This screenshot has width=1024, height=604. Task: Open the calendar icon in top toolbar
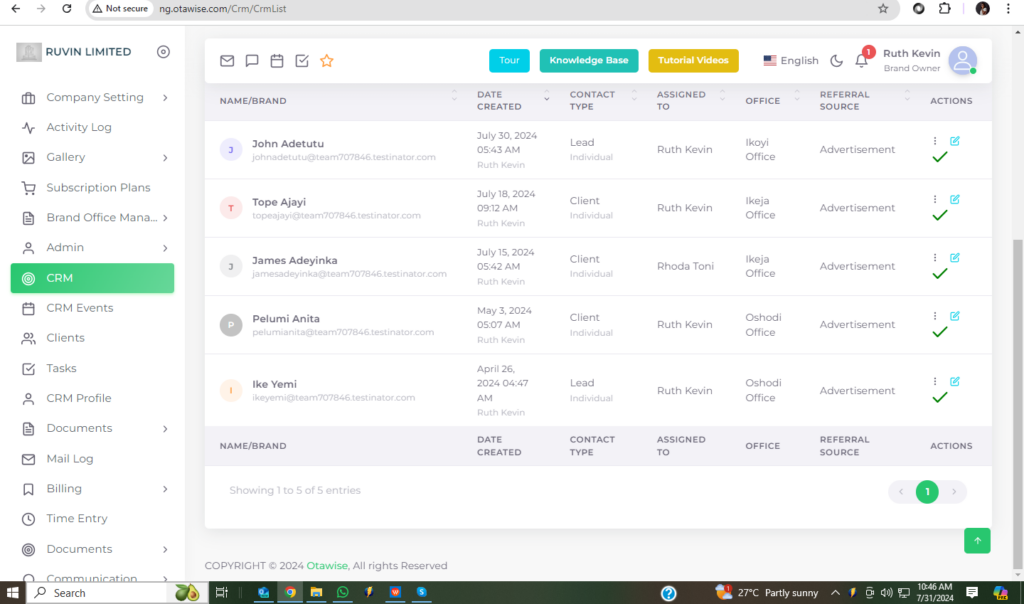coord(277,61)
